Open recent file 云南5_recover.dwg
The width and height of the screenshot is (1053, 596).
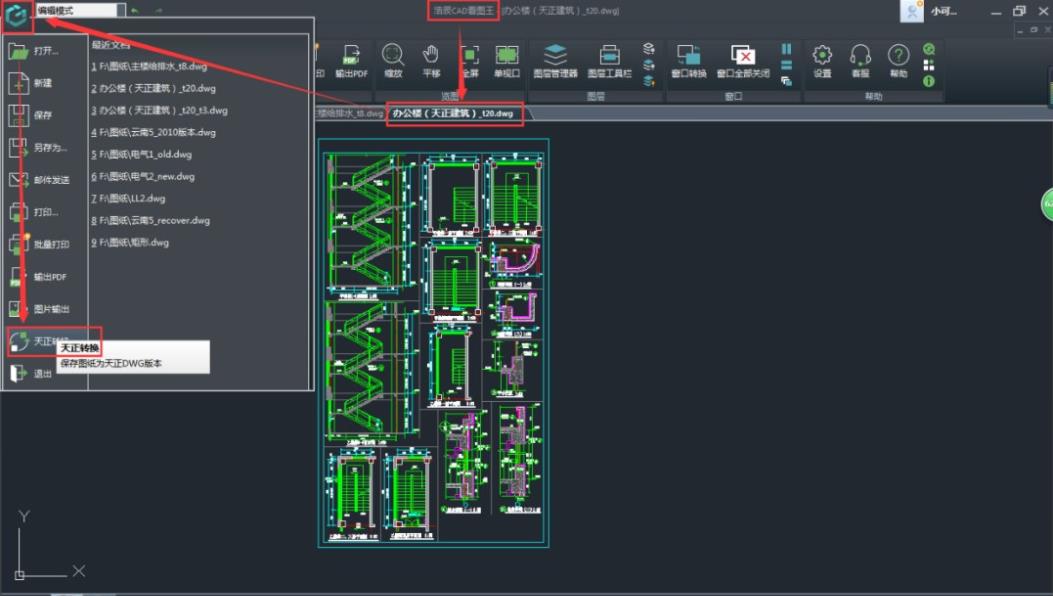click(x=150, y=220)
